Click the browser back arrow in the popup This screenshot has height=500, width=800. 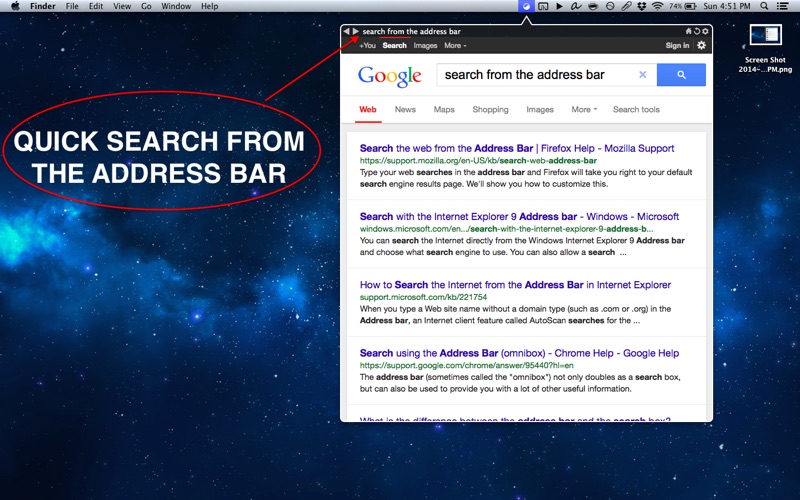346,31
